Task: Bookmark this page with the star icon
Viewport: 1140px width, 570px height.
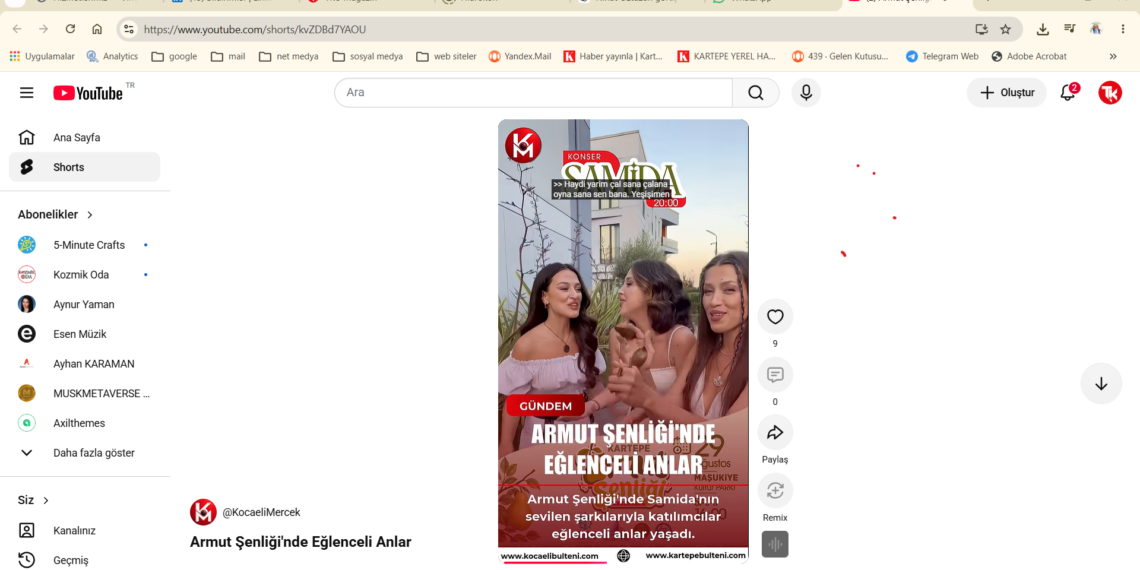Action: click(1005, 29)
